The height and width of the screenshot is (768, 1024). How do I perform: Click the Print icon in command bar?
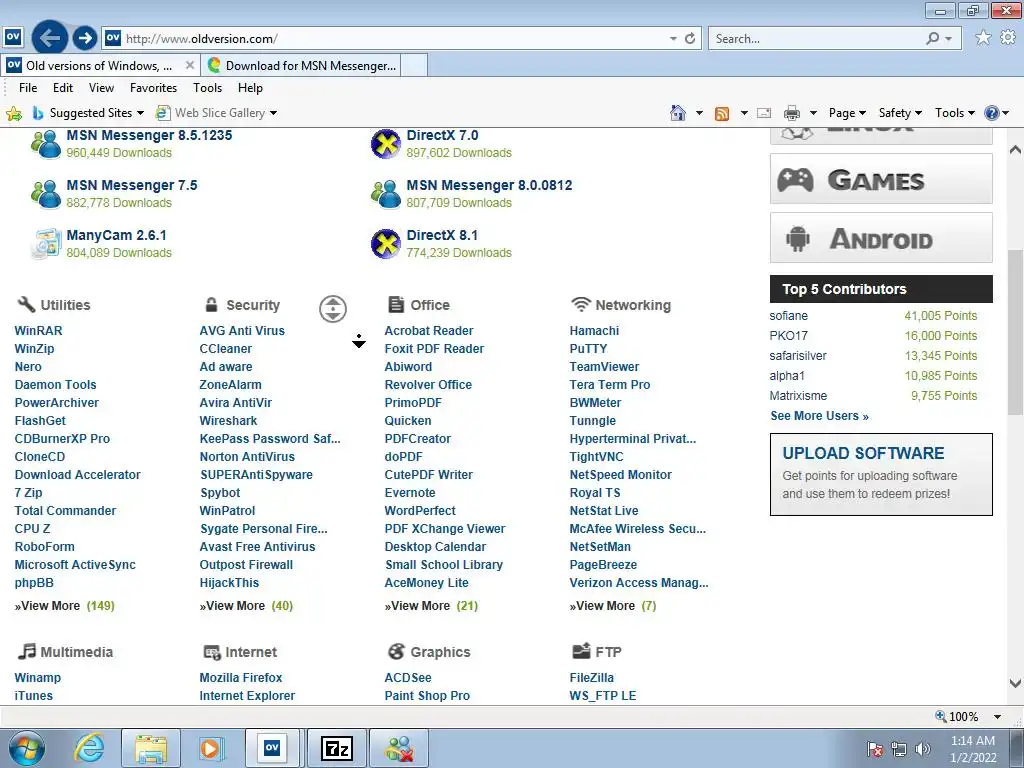coord(792,113)
